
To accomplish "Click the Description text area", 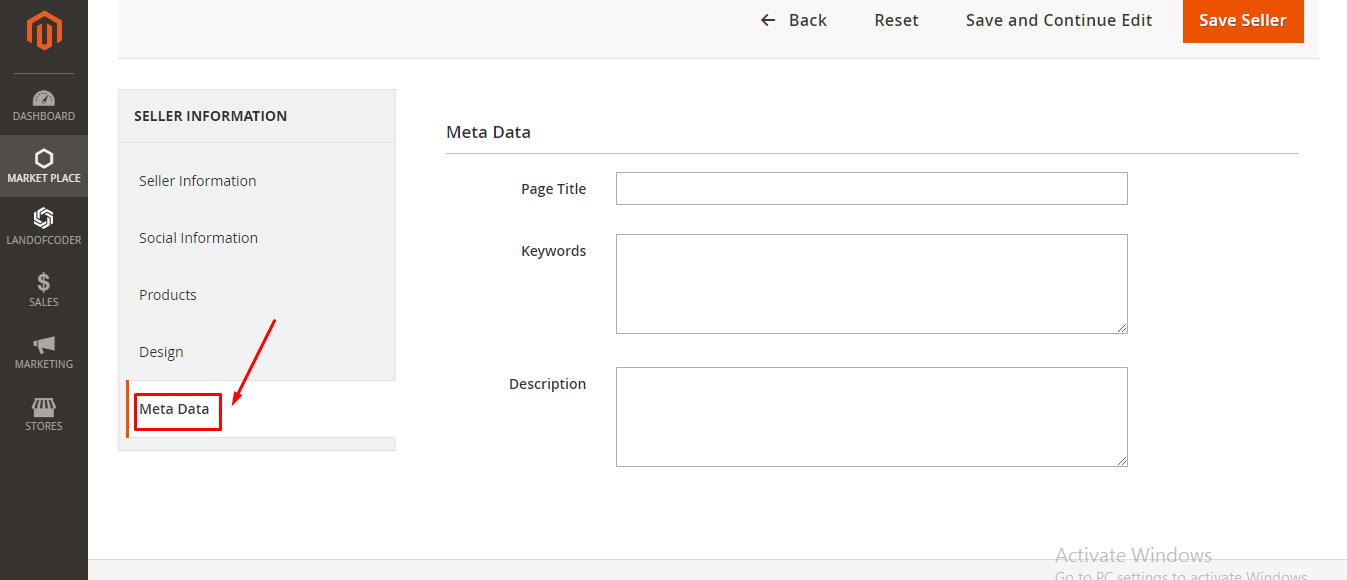I will (x=870, y=416).
